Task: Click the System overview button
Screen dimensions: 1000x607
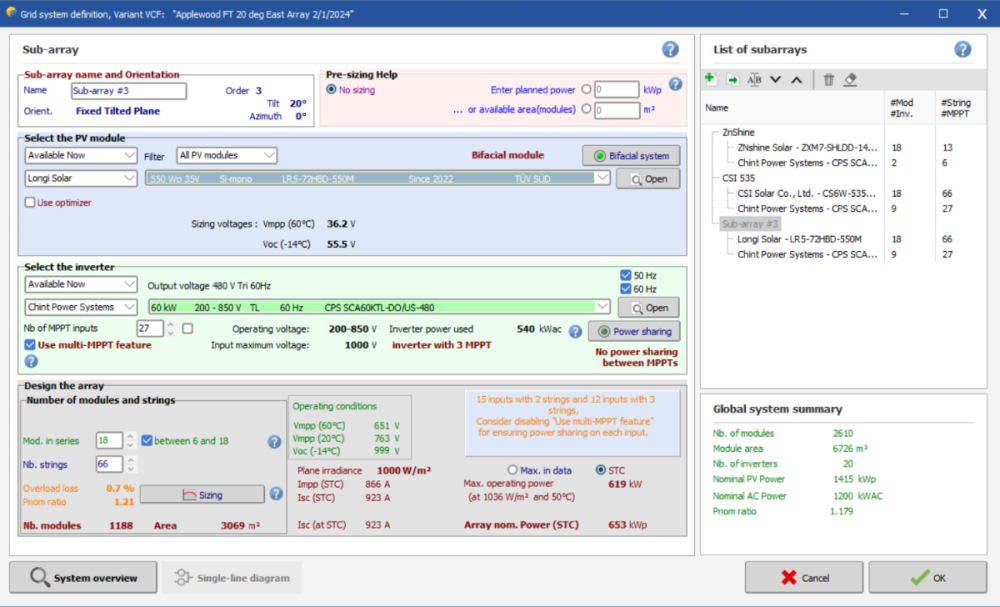Action: [83, 577]
